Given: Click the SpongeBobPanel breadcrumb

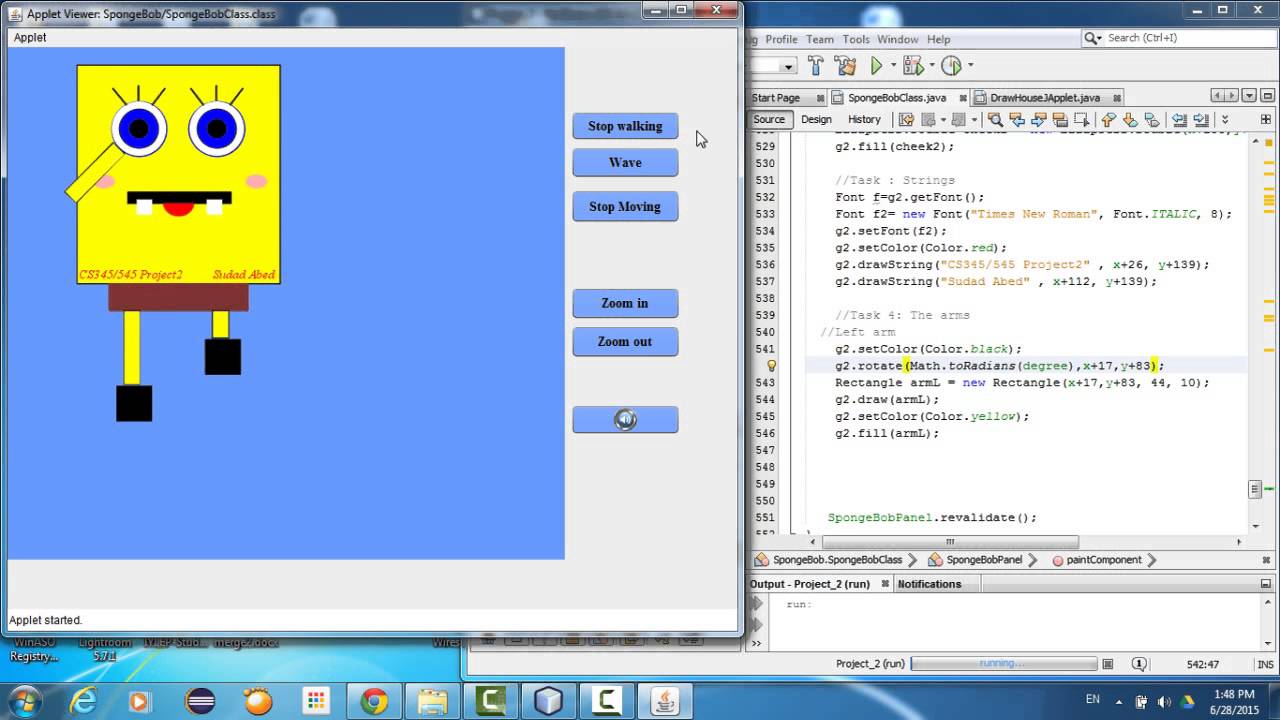Looking at the screenshot, I should 984,560.
